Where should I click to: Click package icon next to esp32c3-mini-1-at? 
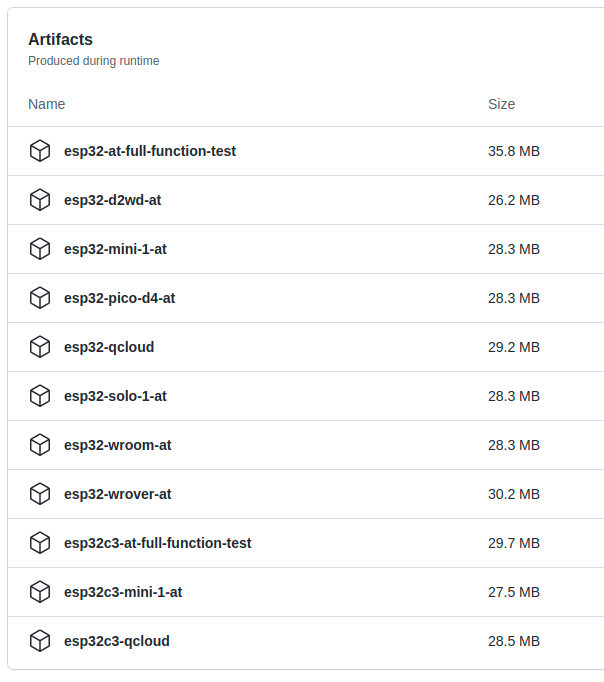[40, 592]
